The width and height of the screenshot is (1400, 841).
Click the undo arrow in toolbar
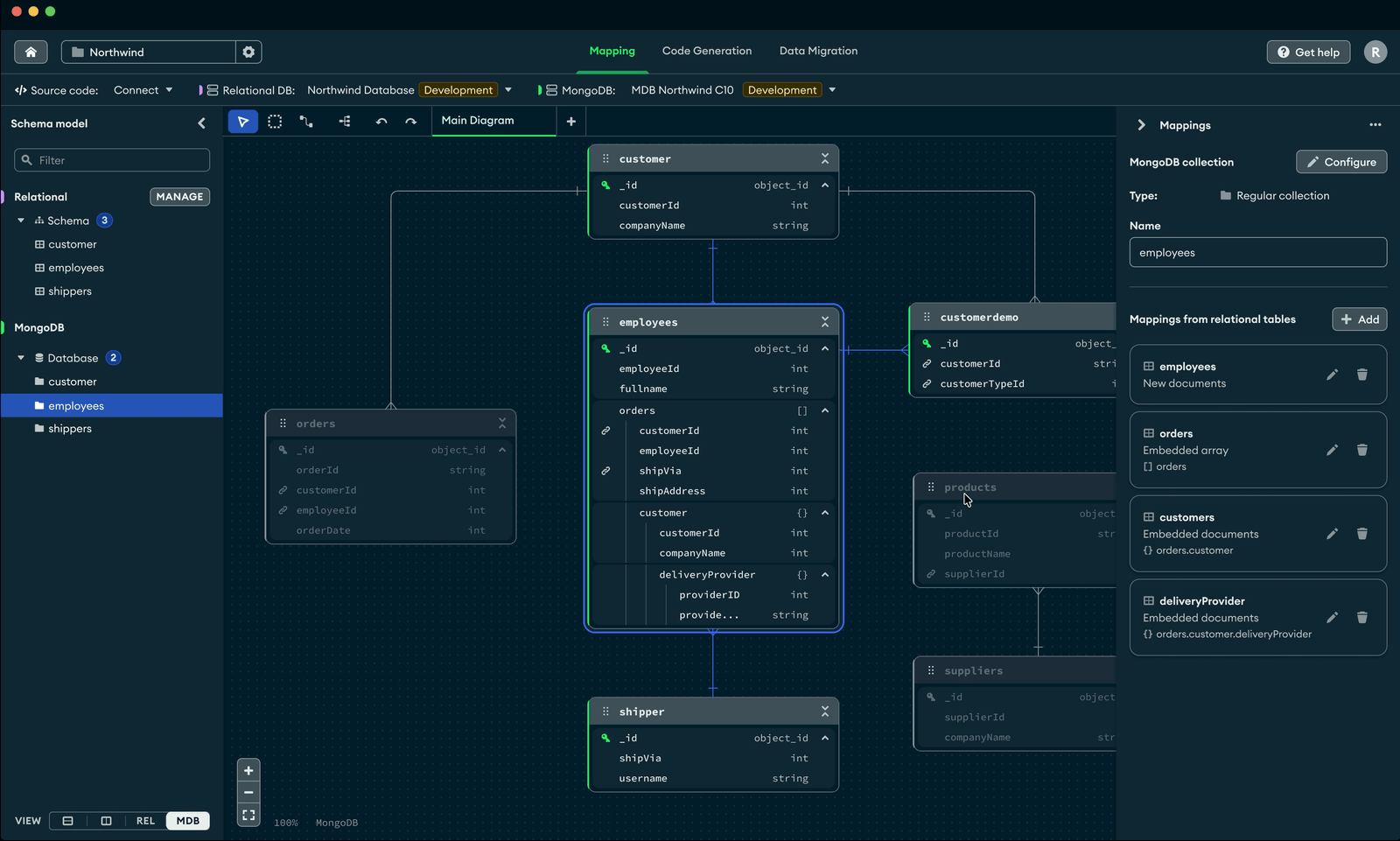[381, 122]
